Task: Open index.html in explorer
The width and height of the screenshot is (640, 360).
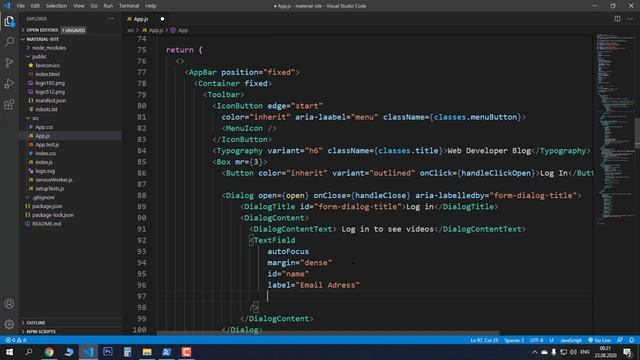Action: click(47, 74)
